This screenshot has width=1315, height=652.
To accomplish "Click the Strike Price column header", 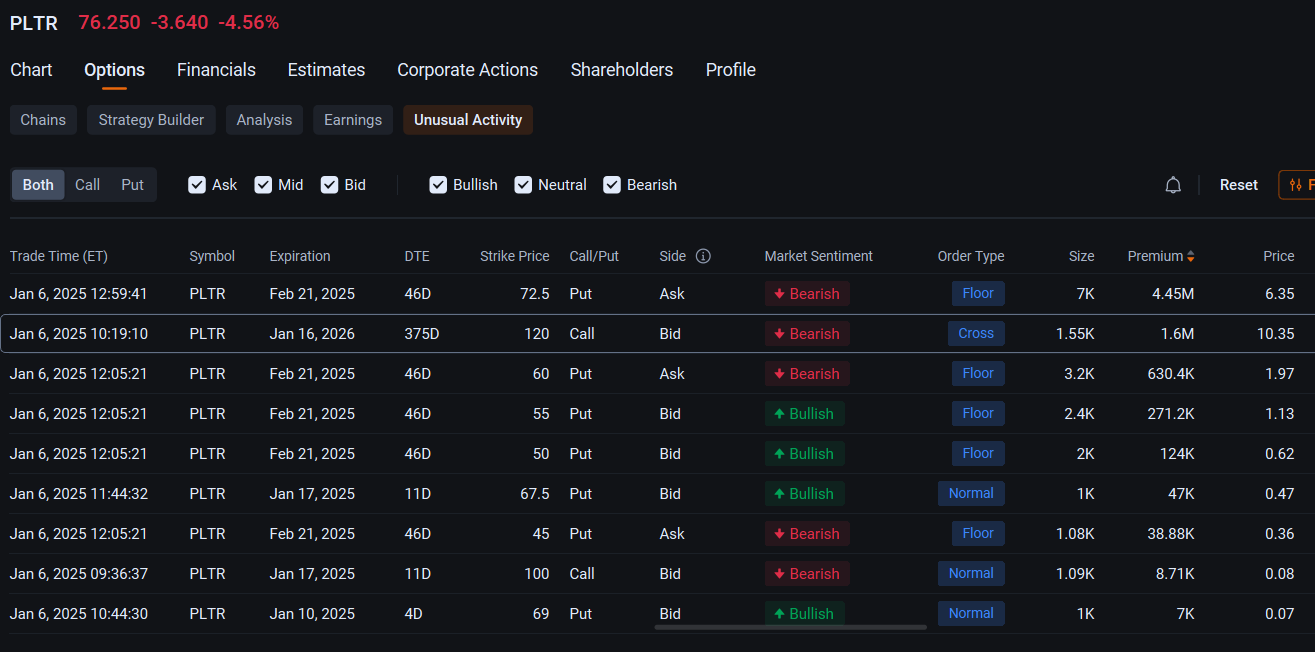I will pos(515,256).
